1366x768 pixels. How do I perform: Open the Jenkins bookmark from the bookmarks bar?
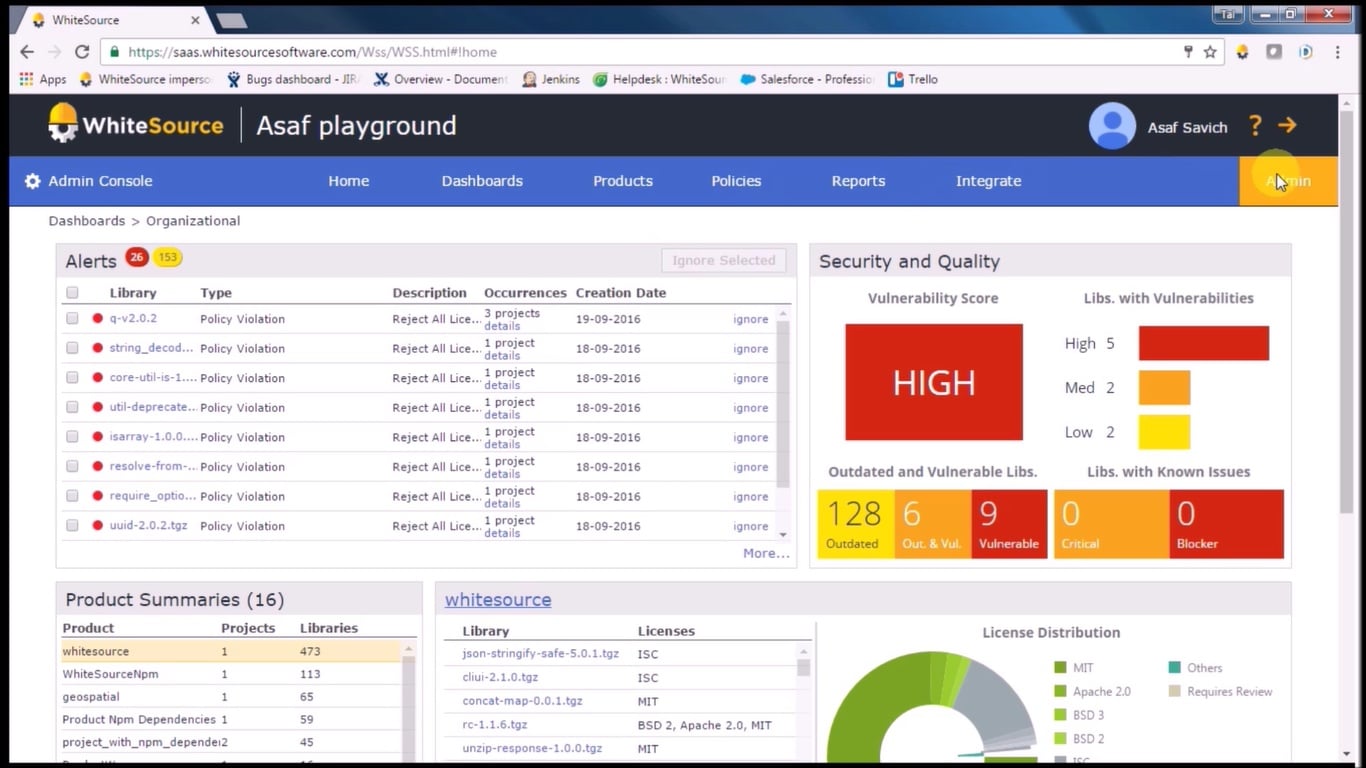550,79
